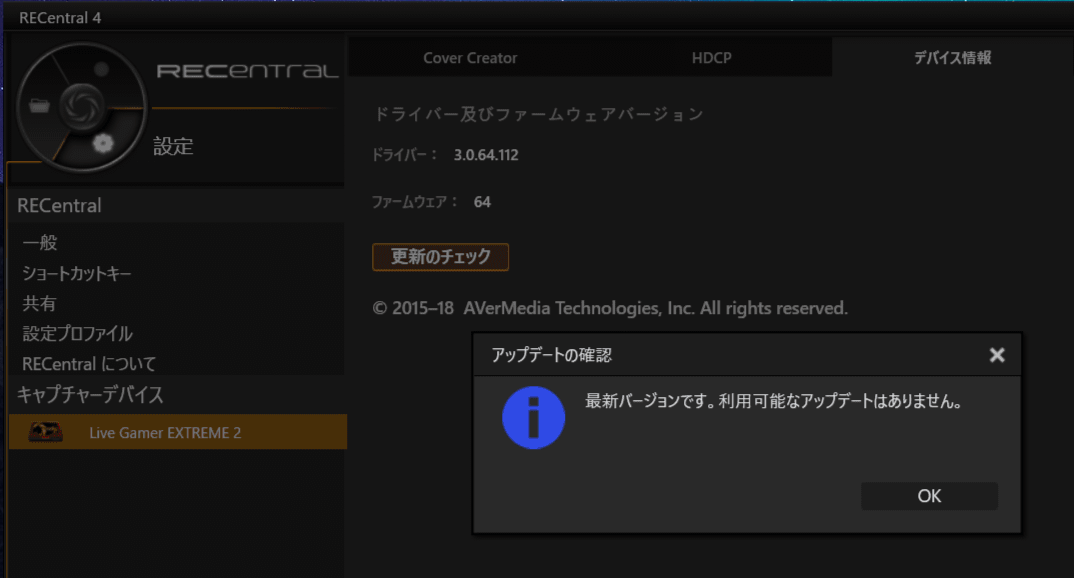This screenshot has height=578, width=1074.
Task: Switch to the HDCP tab
Action: [x=712, y=58]
